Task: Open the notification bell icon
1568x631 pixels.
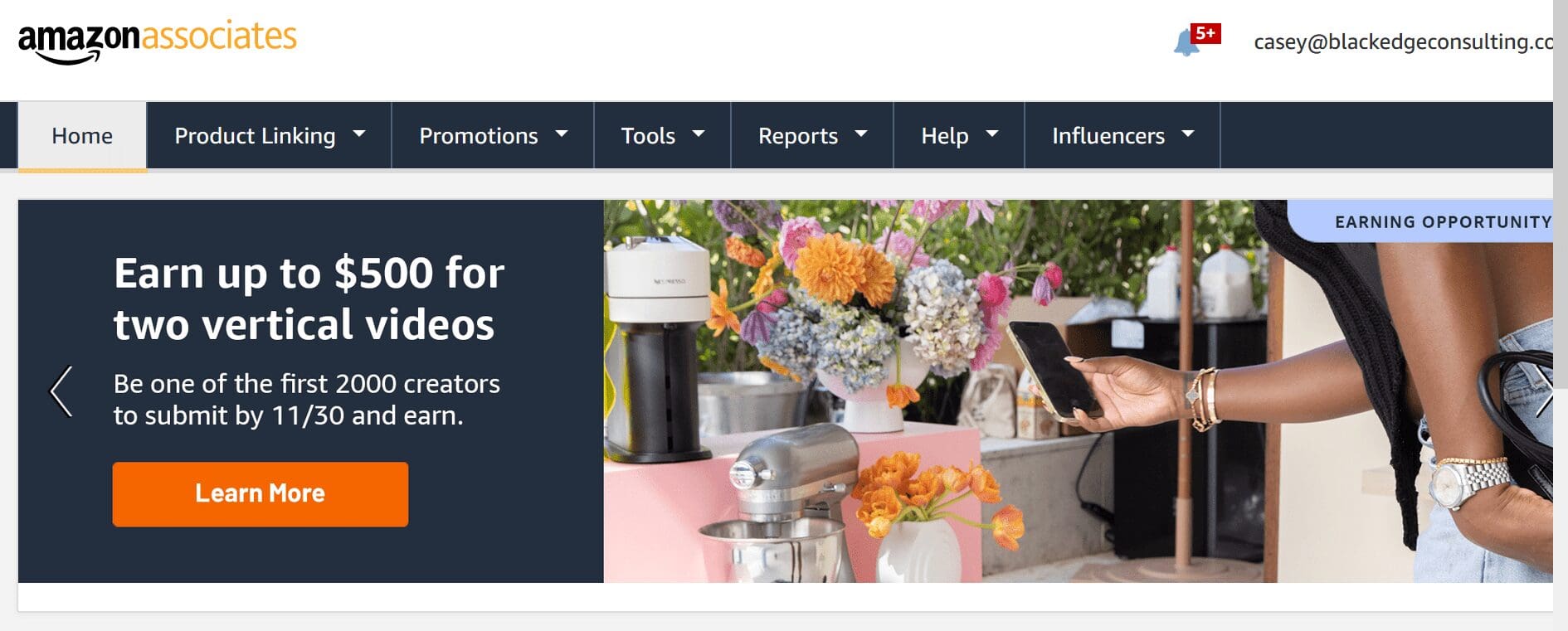Action: point(1186,43)
